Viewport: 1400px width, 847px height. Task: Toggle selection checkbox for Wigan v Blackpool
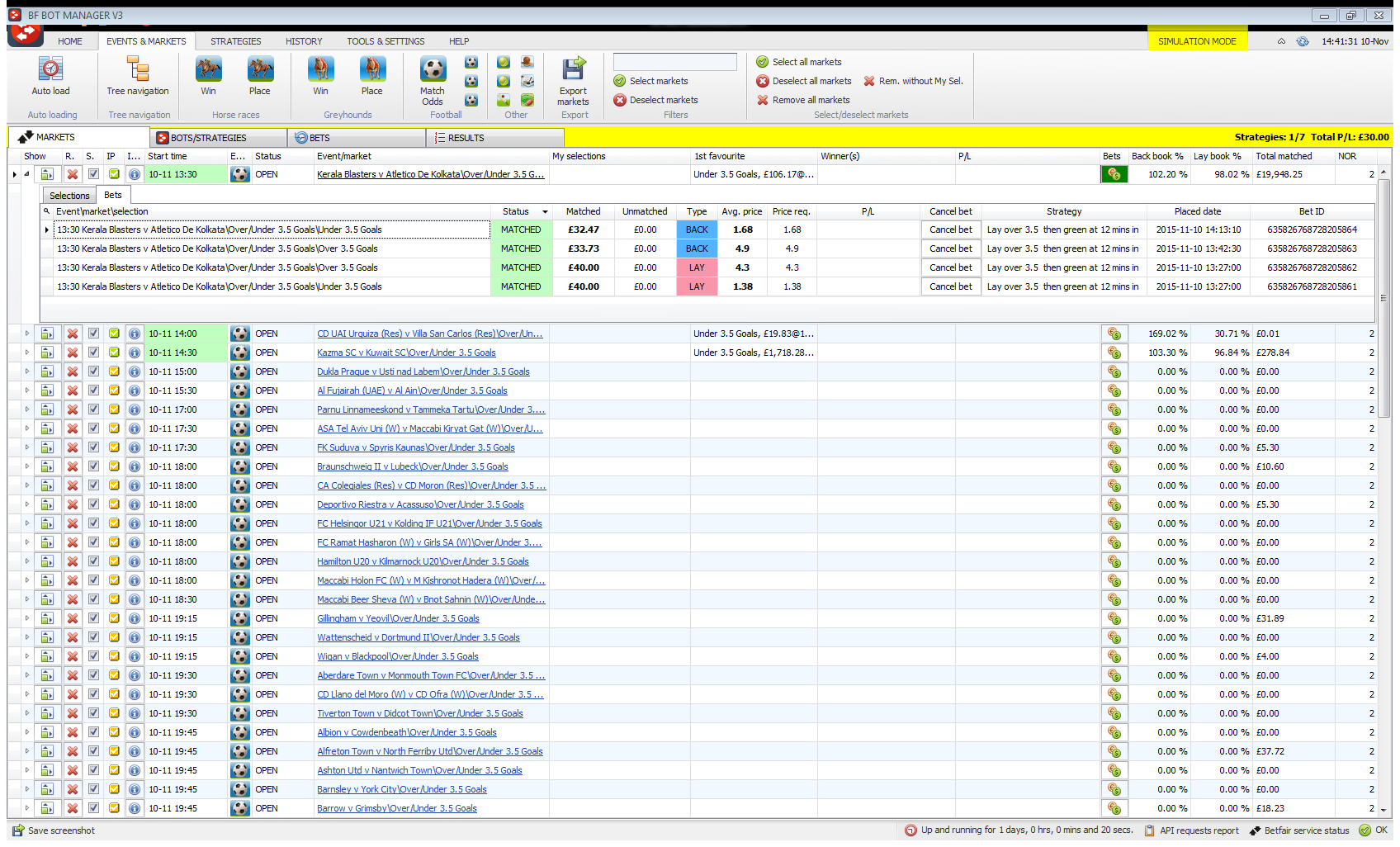[93, 656]
